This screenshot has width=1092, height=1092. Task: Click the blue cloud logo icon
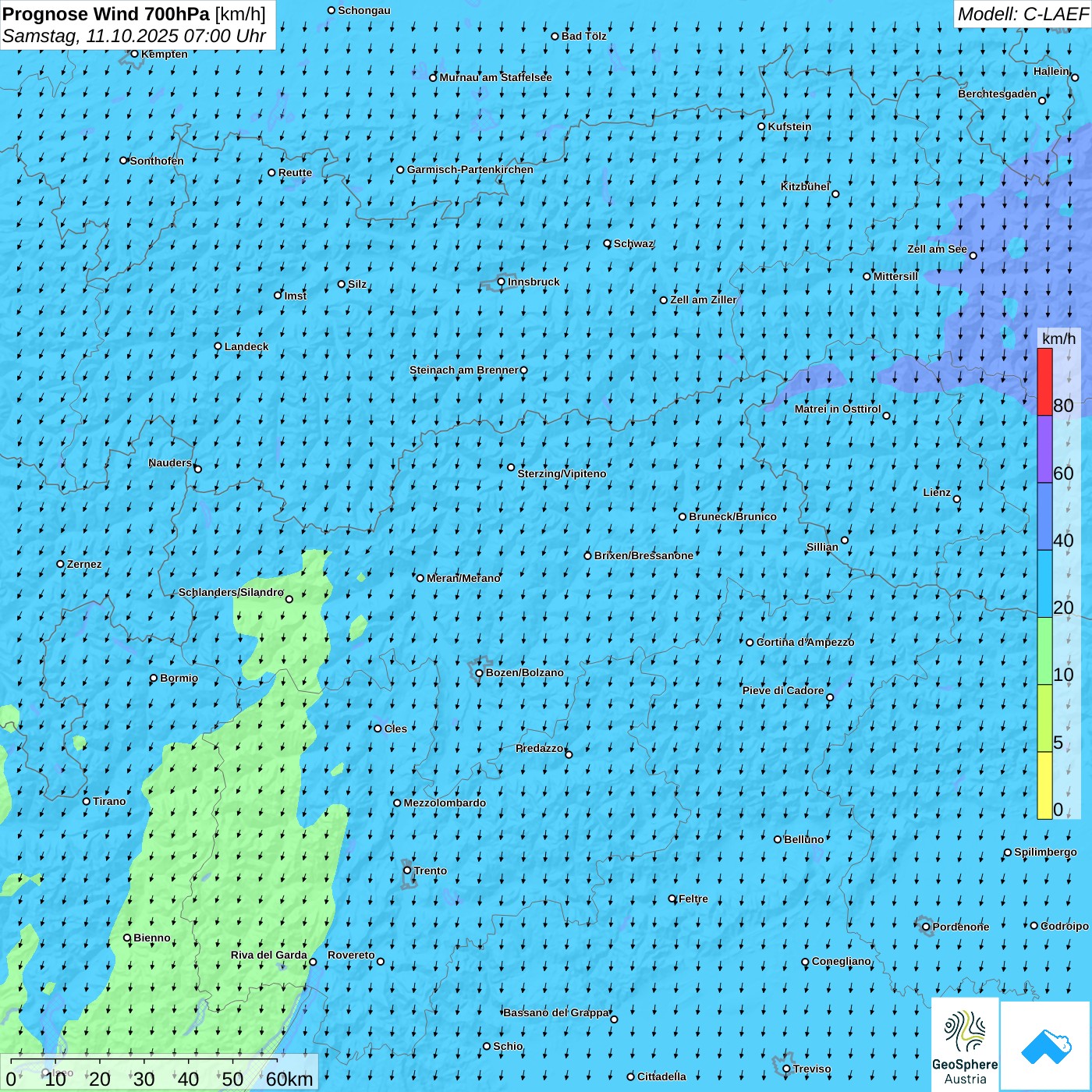click(1046, 1046)
